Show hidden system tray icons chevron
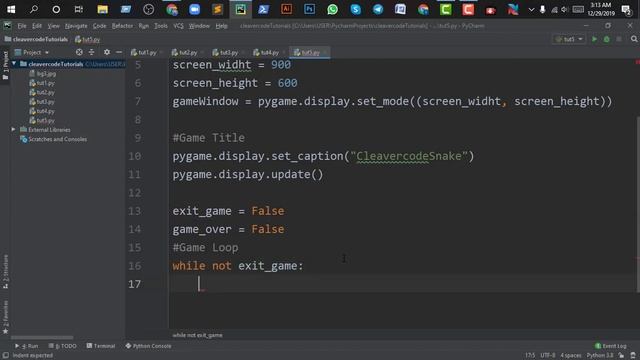The width and height of the screenshot is (640, 360). (531, 9)
